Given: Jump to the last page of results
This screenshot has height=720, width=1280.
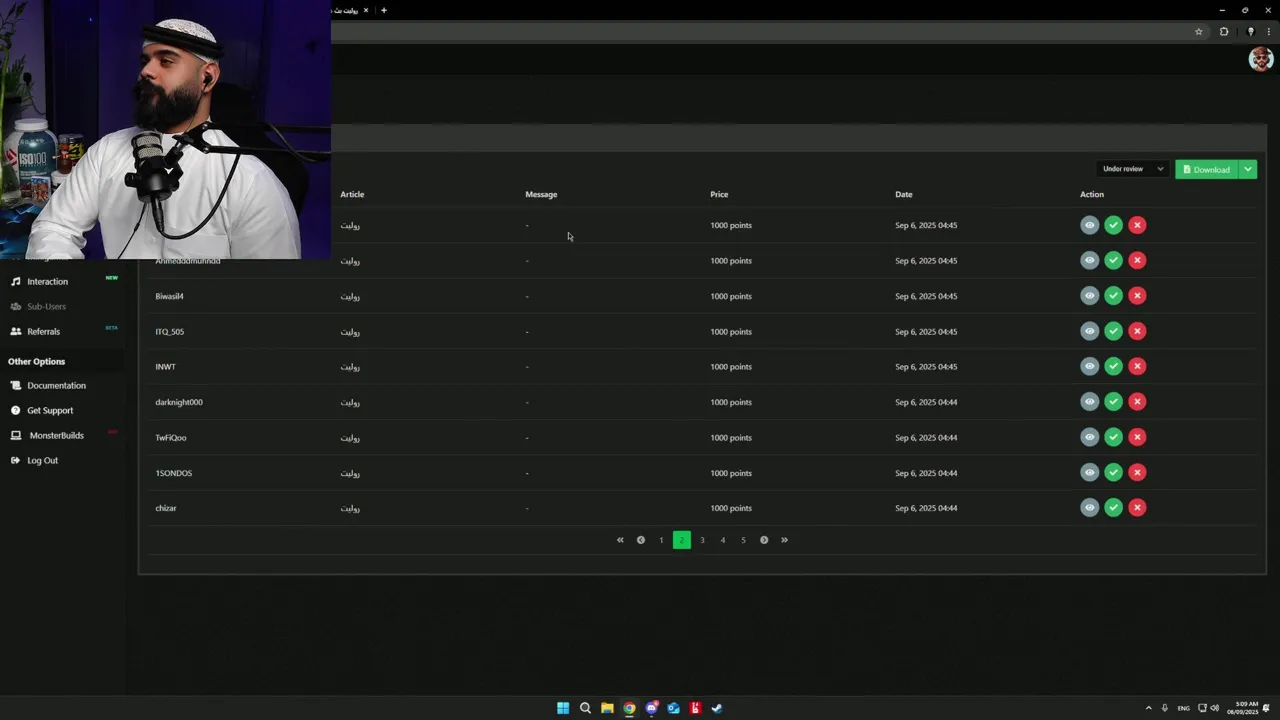Looking at the screenshot, I should [784, 540].
